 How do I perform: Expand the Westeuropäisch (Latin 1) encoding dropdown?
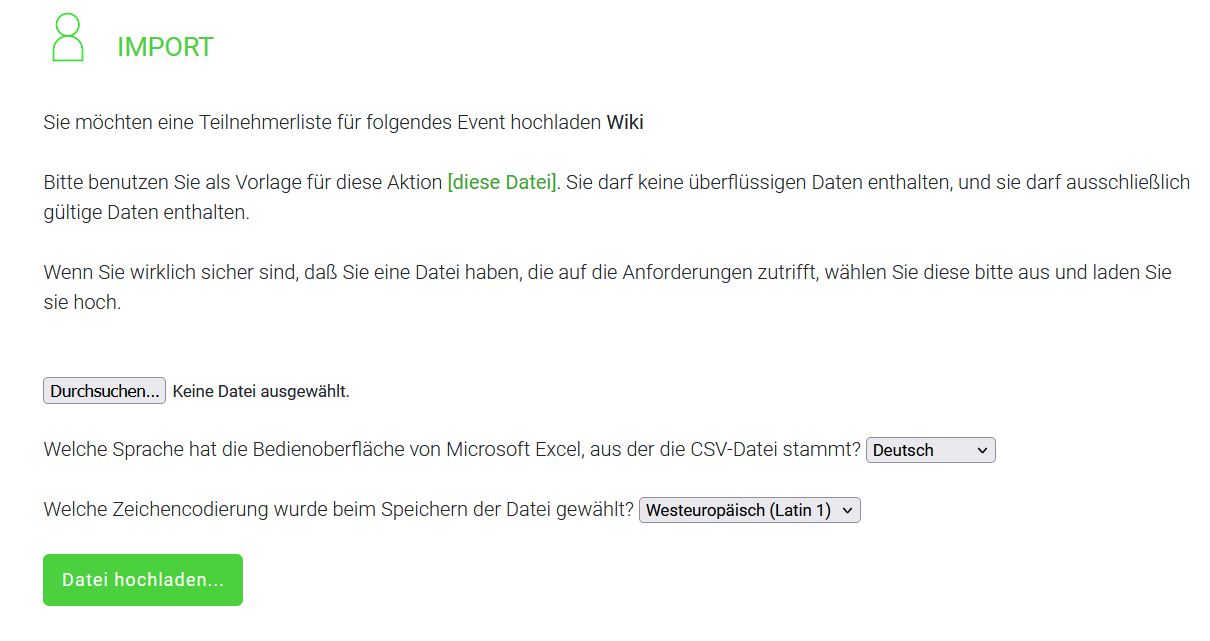748,510
